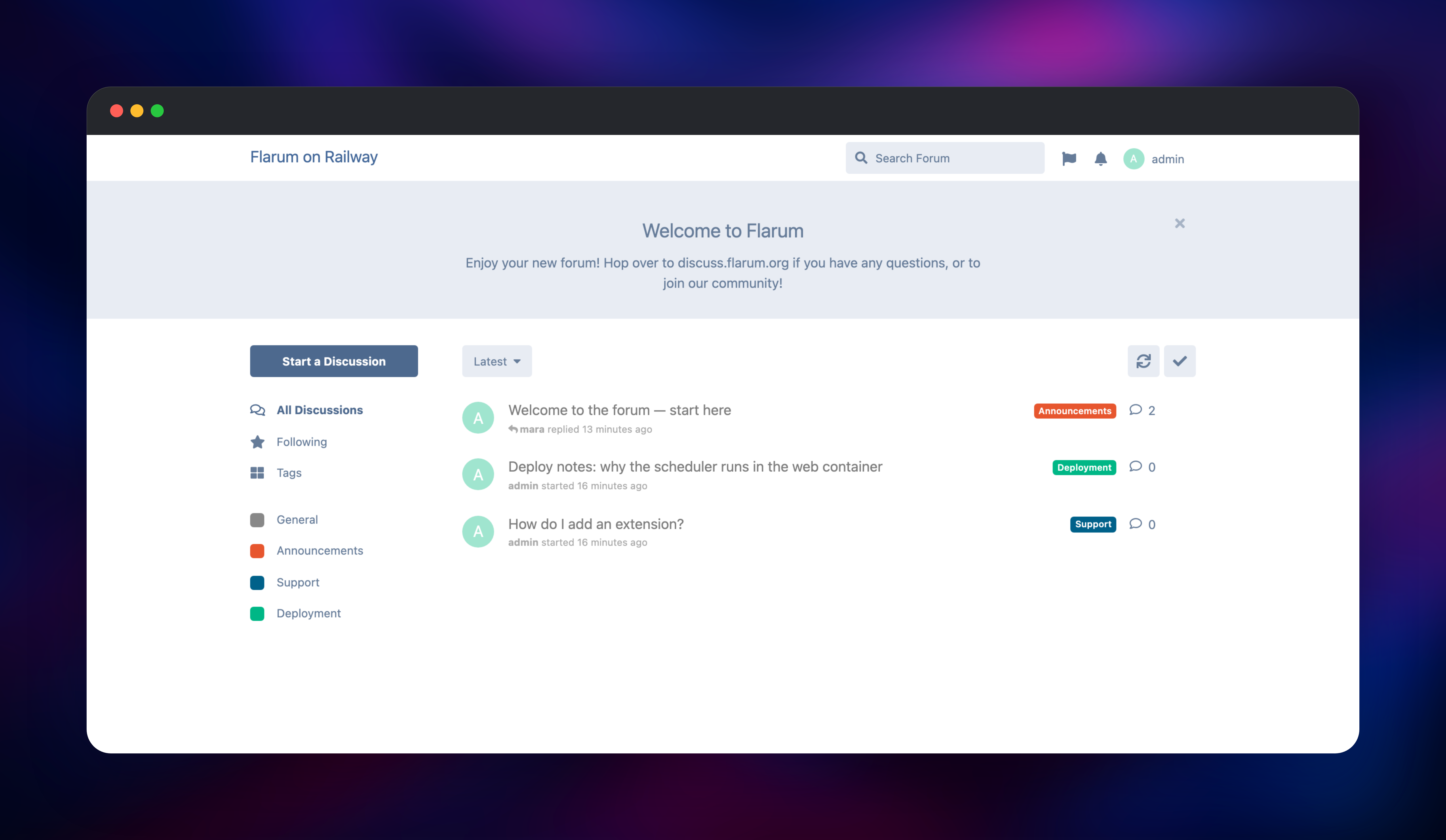
Task: Click the yellow minimize window button
Action: pos(137,111)
